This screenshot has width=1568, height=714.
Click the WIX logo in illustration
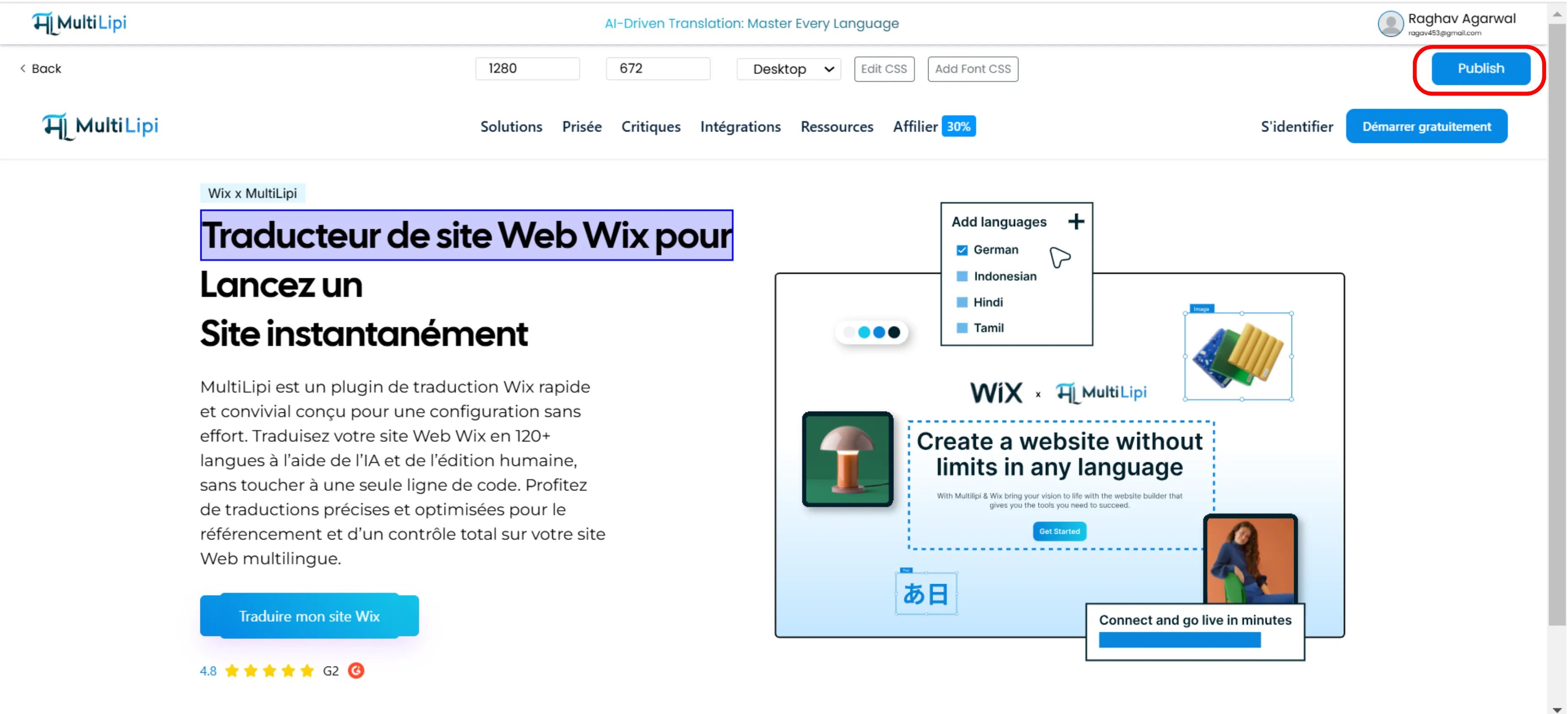coord(996,393)
